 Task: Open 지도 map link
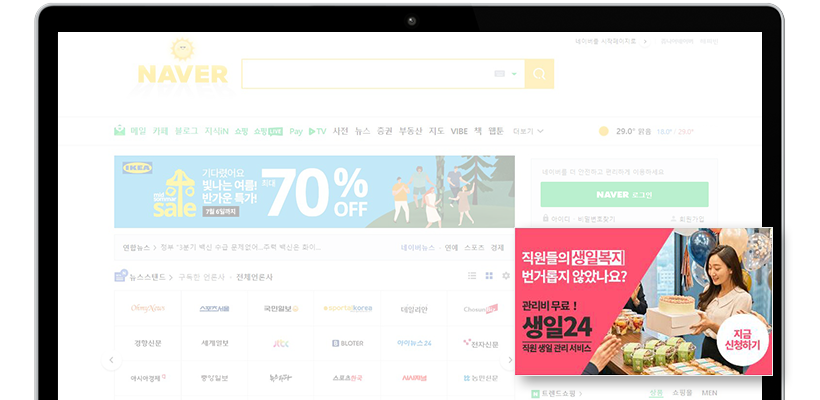[x=436, y=131]
